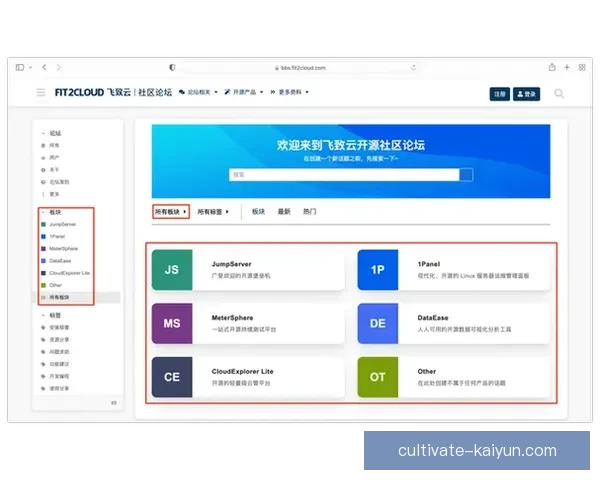600x480 pixels.
Task: Click the DE icon of the DataEase card
Action: (378, 323)
